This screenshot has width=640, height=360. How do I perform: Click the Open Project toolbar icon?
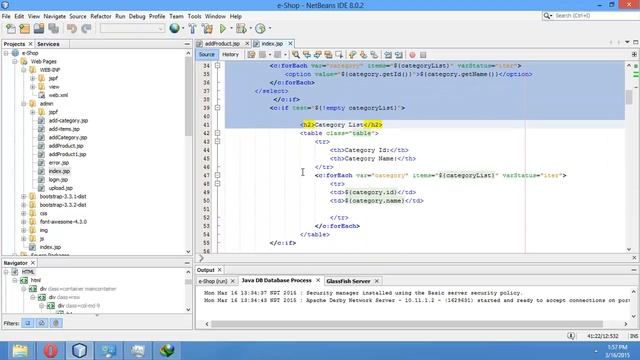coord(39,29)
